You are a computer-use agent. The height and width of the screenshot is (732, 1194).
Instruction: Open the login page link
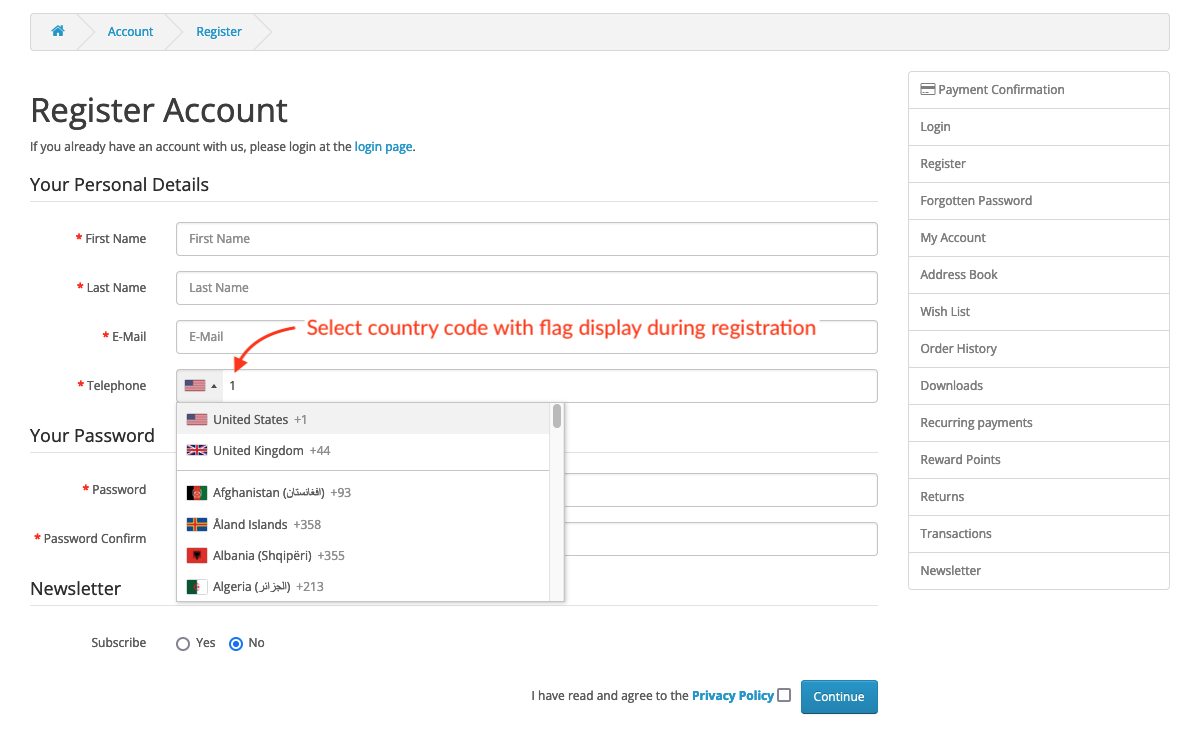pyautogui.click(x=383, y=146)
